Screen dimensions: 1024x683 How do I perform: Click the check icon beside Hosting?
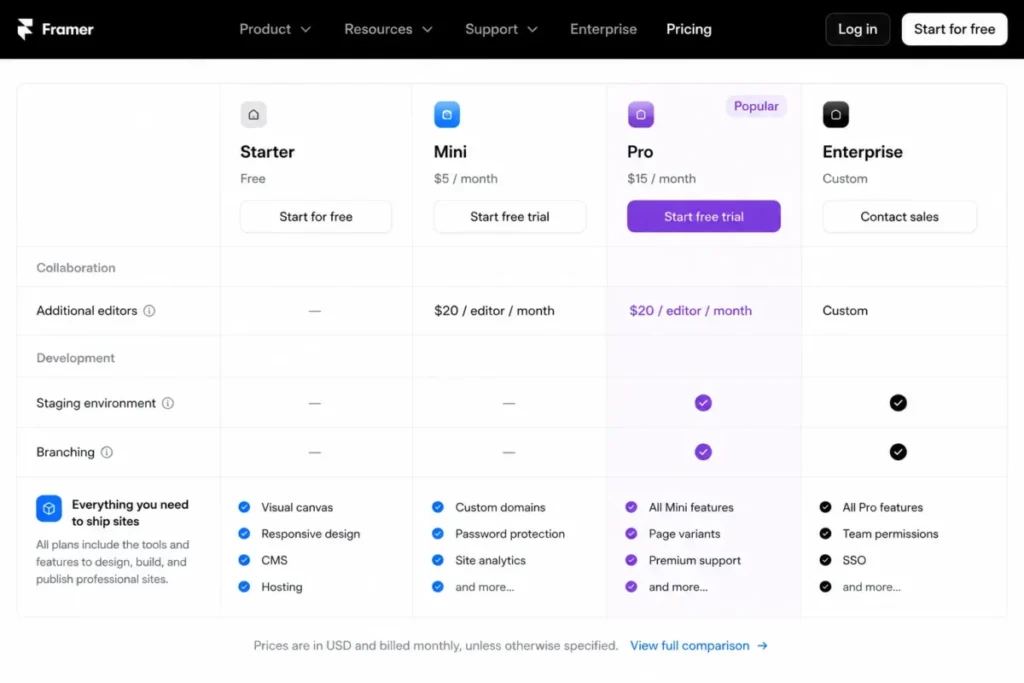point(244,587)
